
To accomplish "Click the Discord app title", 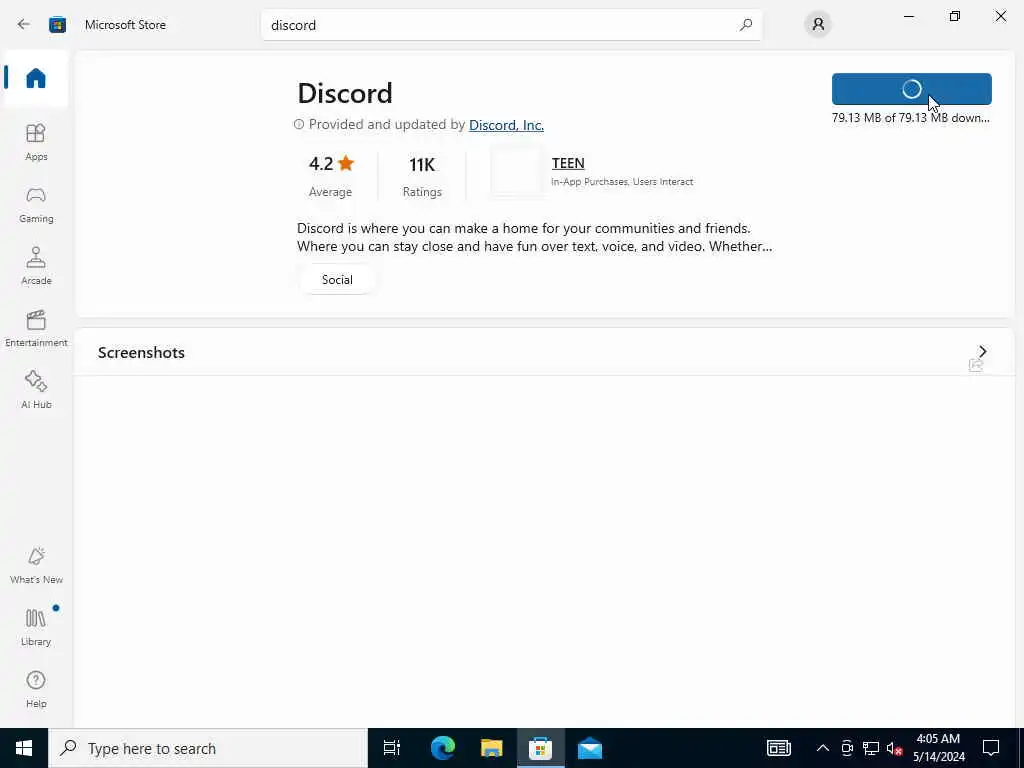I will pos(345,93).
